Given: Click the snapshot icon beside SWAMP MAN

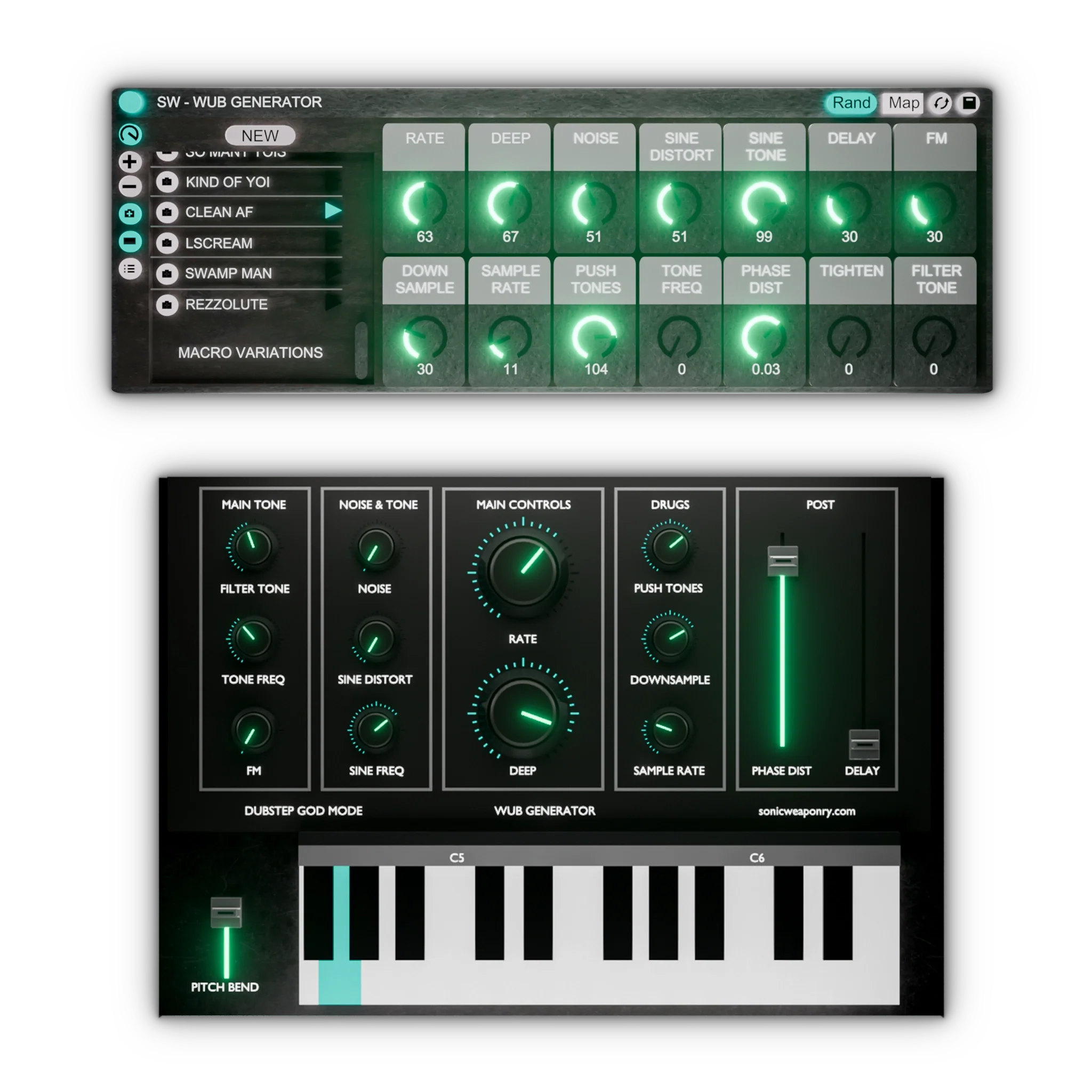Looking at the screenshot, I should pos(167,274).
